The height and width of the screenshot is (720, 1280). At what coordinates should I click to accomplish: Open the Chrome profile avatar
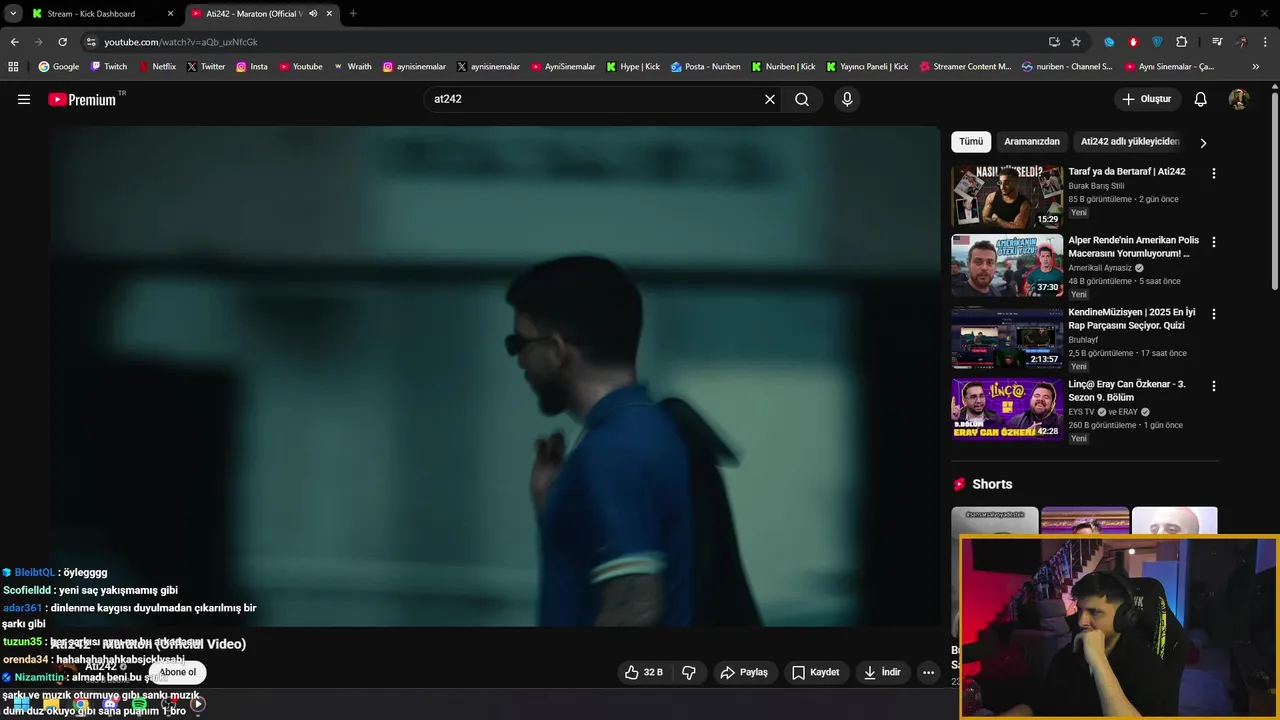click(x=1241, y=42)
